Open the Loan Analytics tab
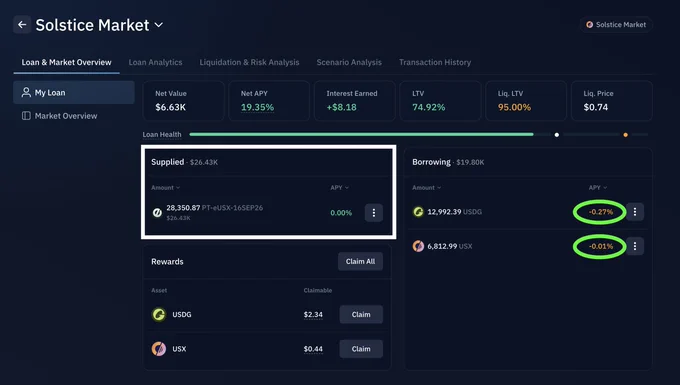 [155, 62]
